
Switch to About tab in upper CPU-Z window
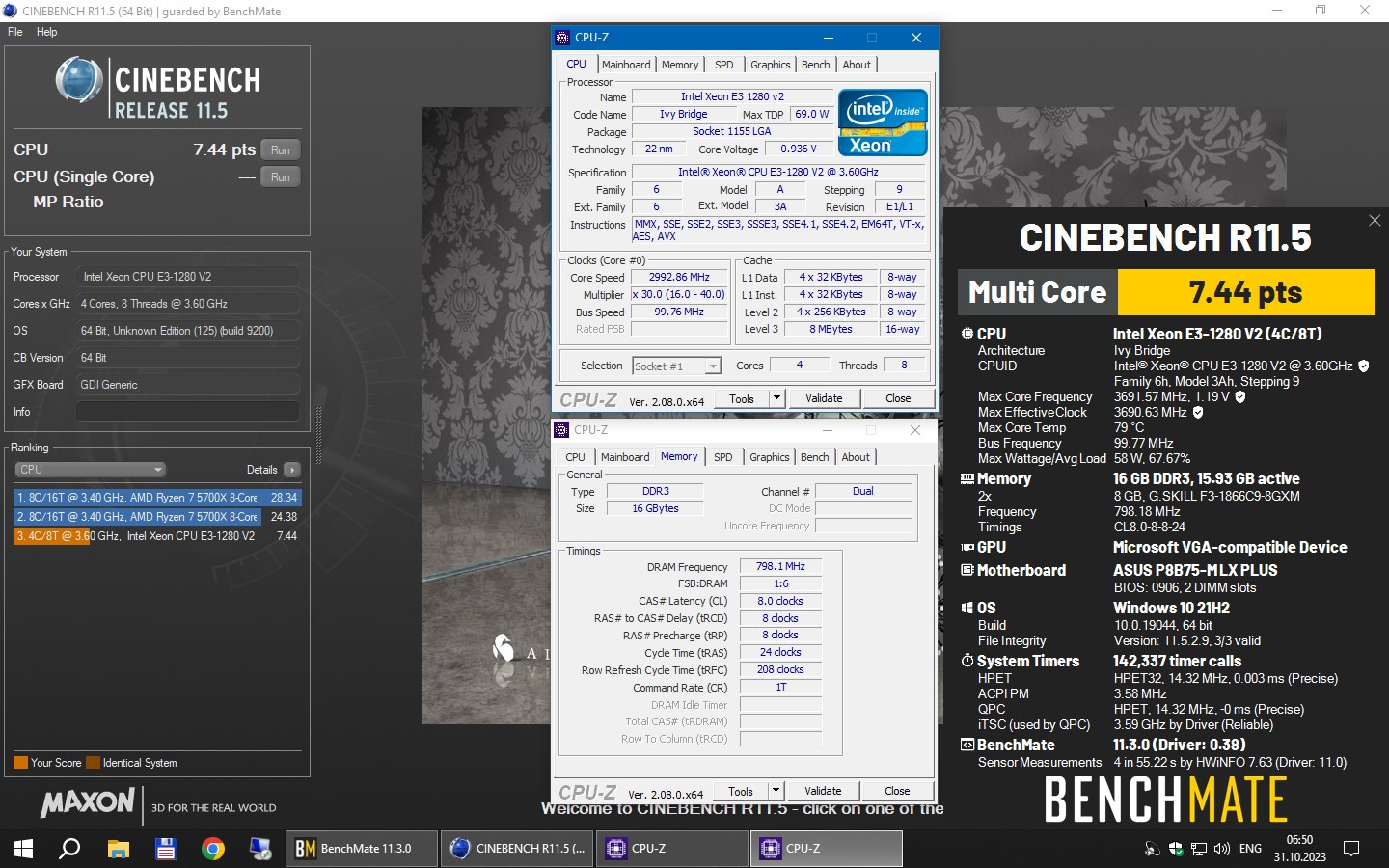(857, 65)
